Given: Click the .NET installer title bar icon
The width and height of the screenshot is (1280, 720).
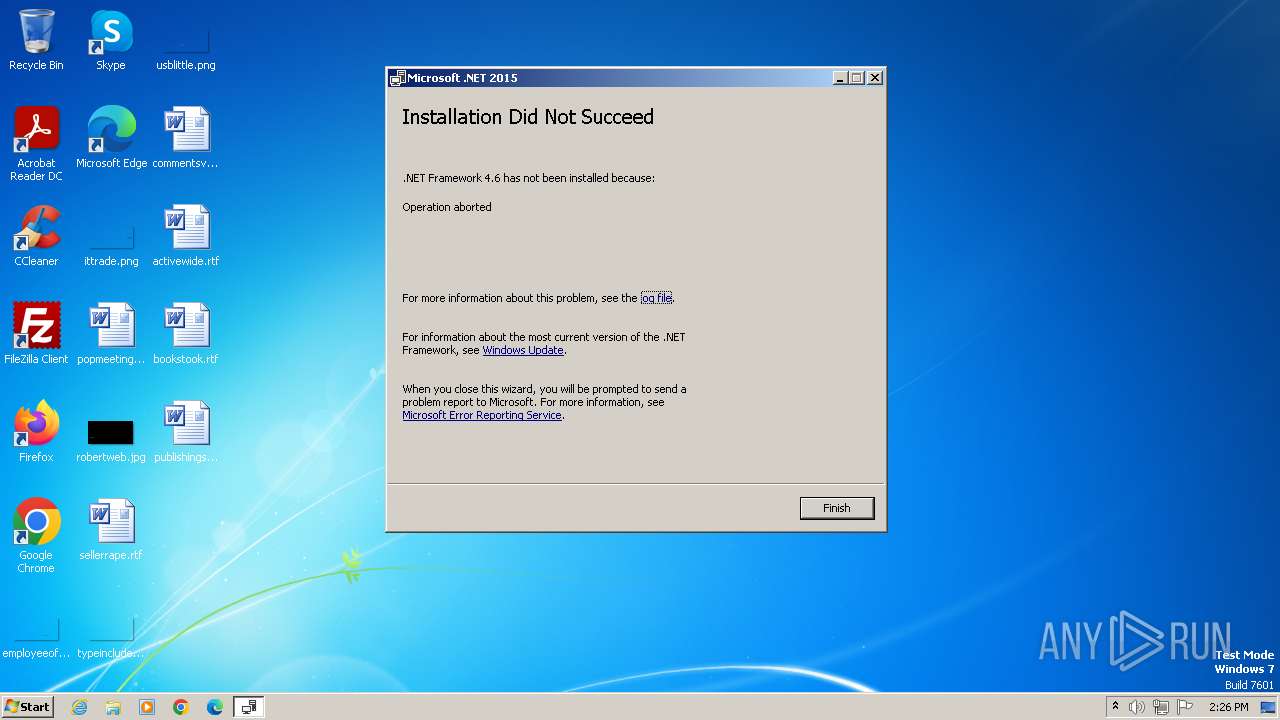Looking at the screenshot, I should 397,78.
